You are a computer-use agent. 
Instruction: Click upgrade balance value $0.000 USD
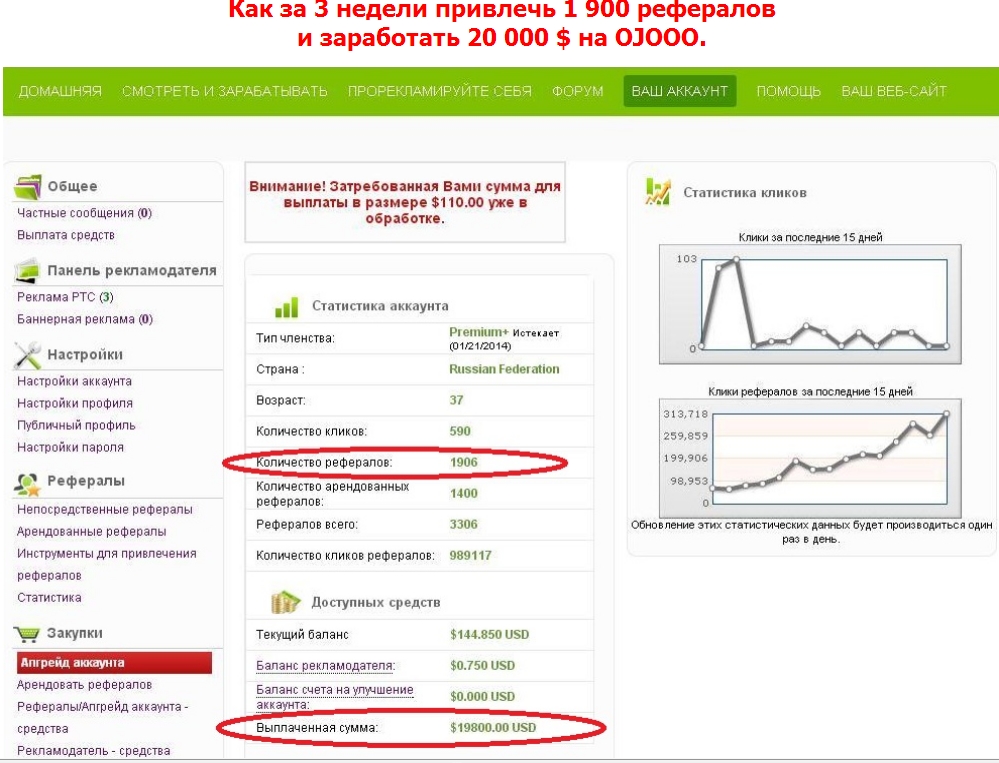(482, 697)
